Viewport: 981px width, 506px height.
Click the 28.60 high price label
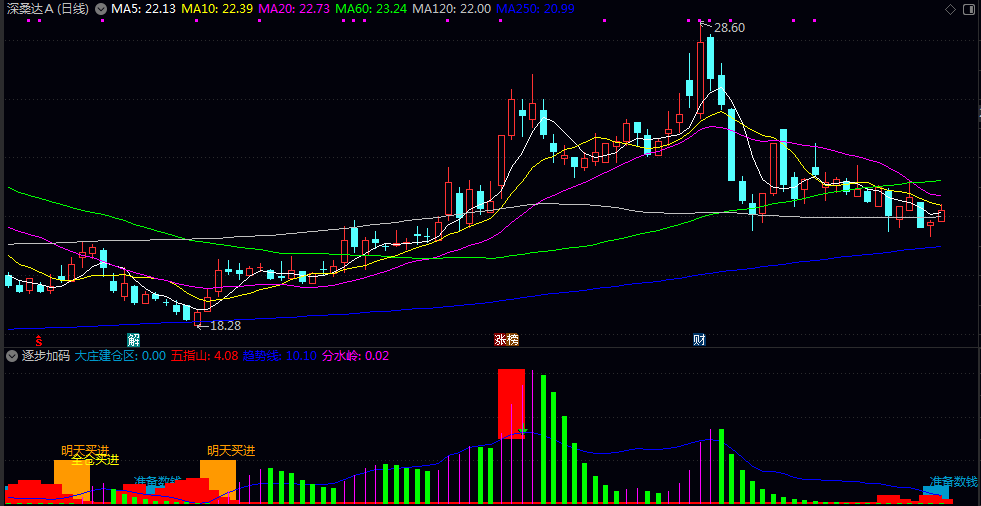pos(729,28)
